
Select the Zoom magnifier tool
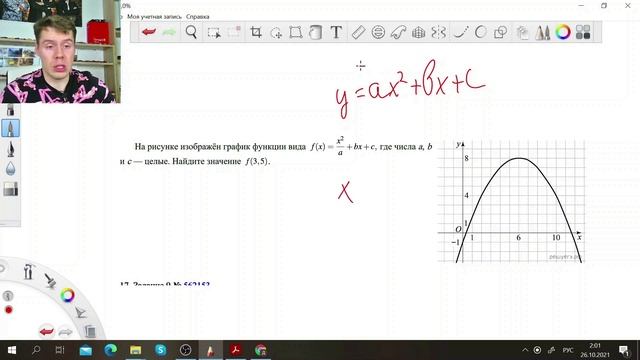click(x=191, y=32)
